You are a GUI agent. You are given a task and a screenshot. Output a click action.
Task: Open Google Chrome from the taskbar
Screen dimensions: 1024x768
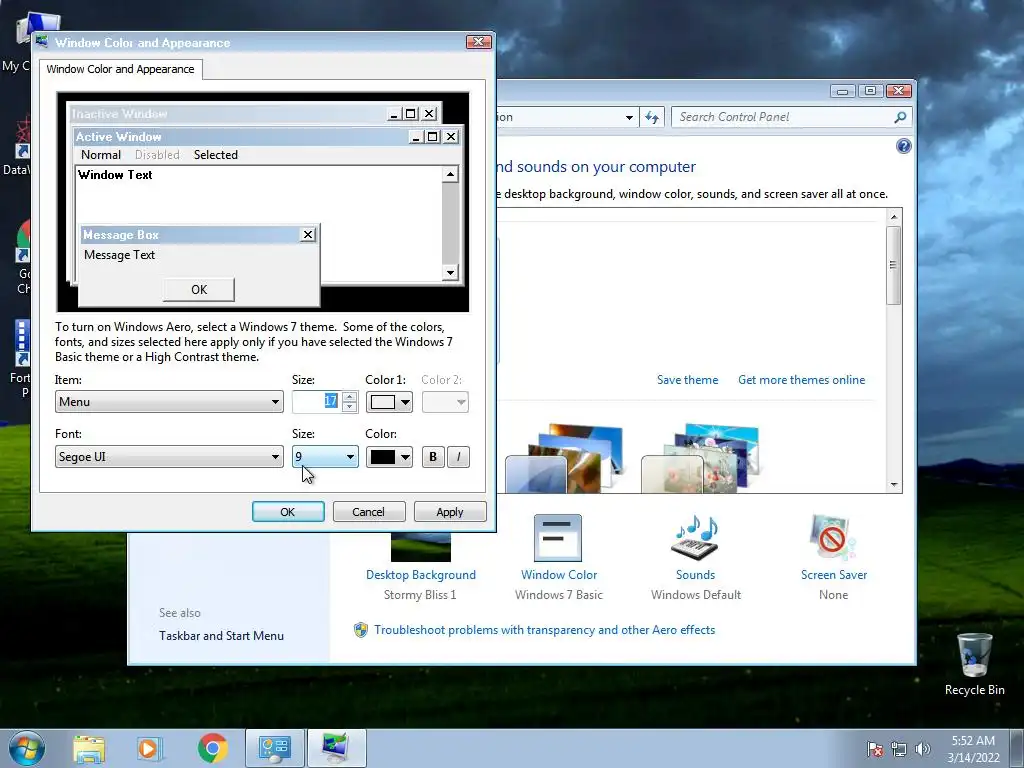pos(212,748)
